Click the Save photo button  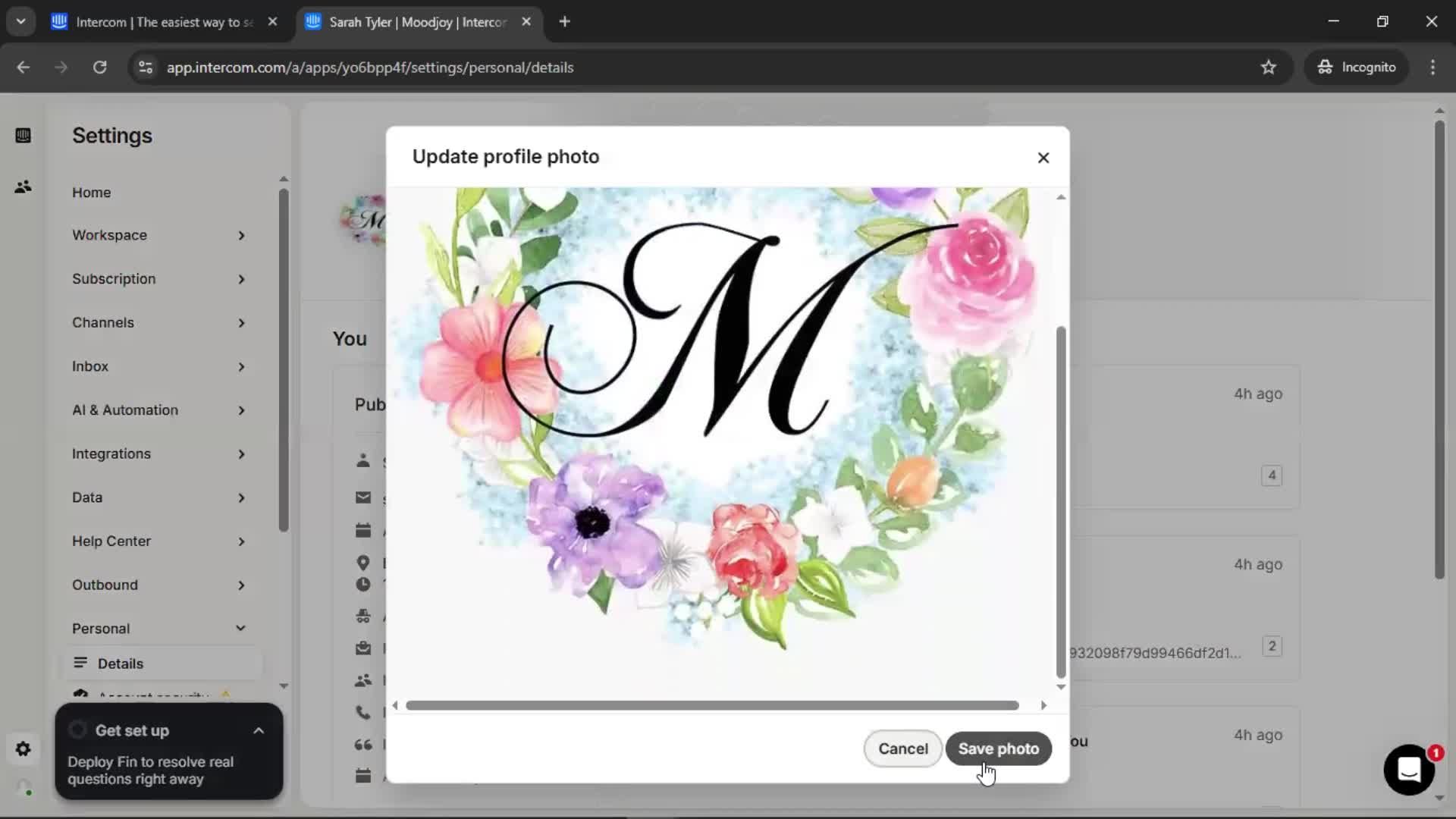coord(998,748)
